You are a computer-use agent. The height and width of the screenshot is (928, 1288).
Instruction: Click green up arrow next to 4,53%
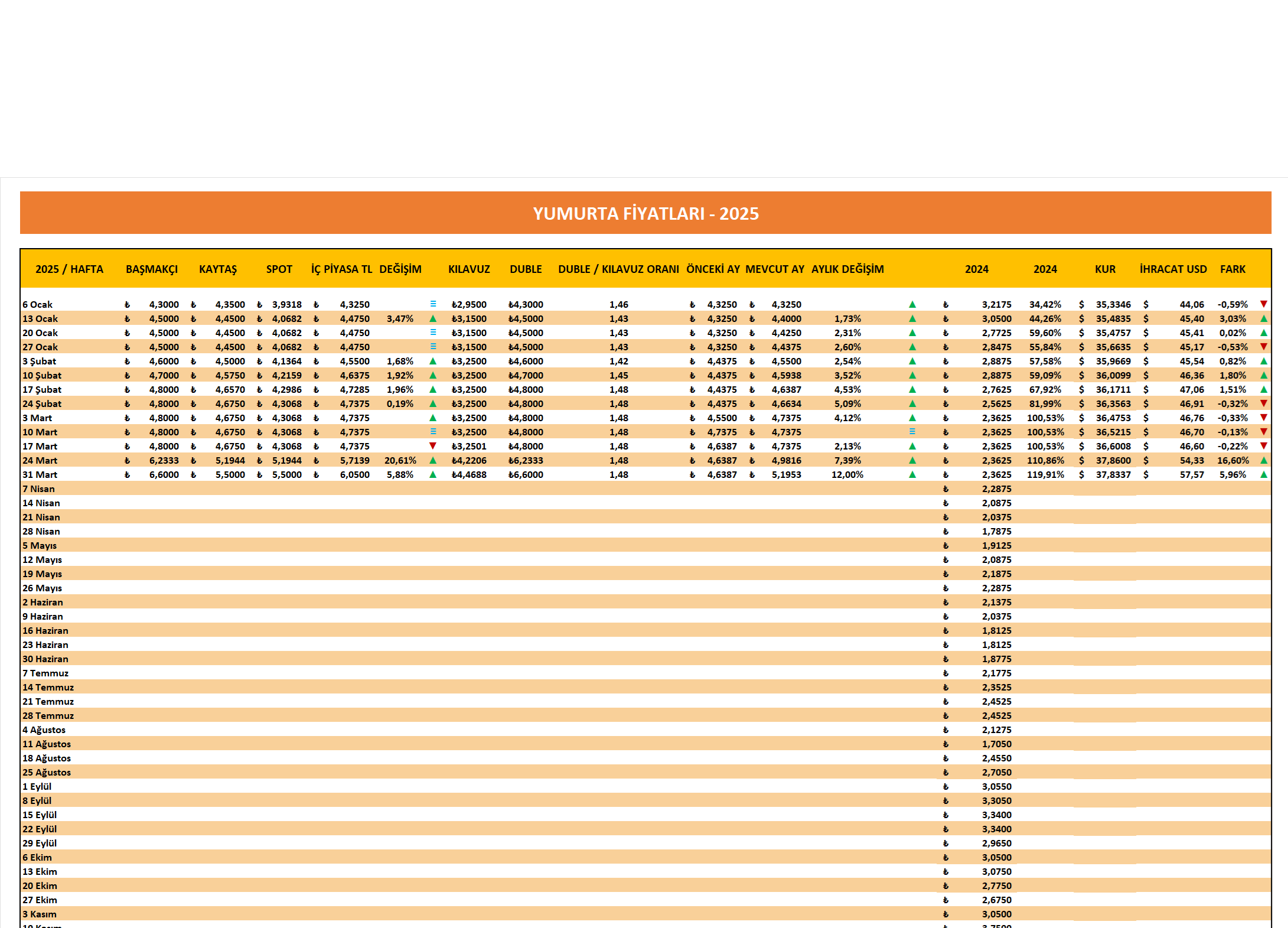[x=912, y=389]
